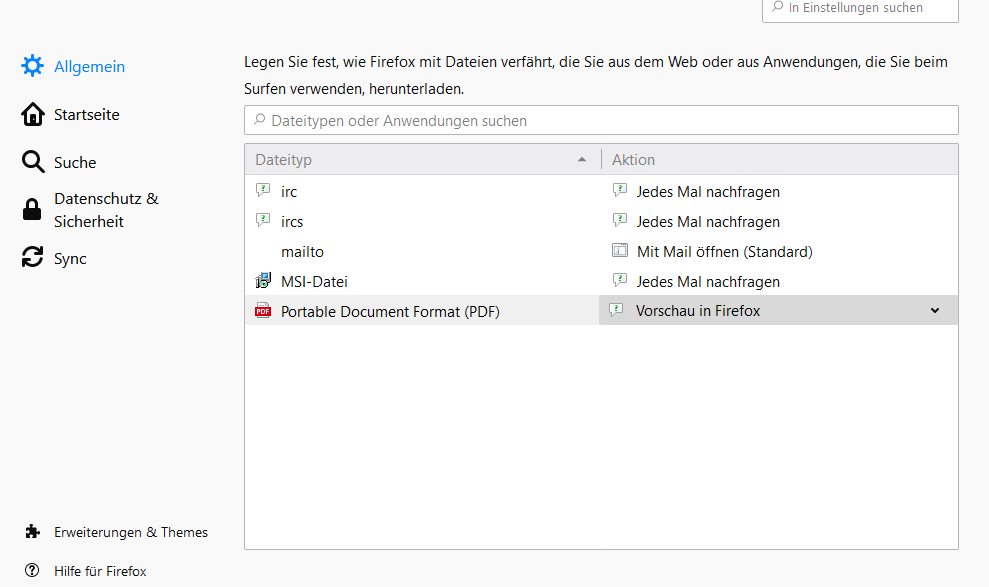Switch to the Sync settings section
The width and height of the screenshot is (989, 587).
[71, 258]
